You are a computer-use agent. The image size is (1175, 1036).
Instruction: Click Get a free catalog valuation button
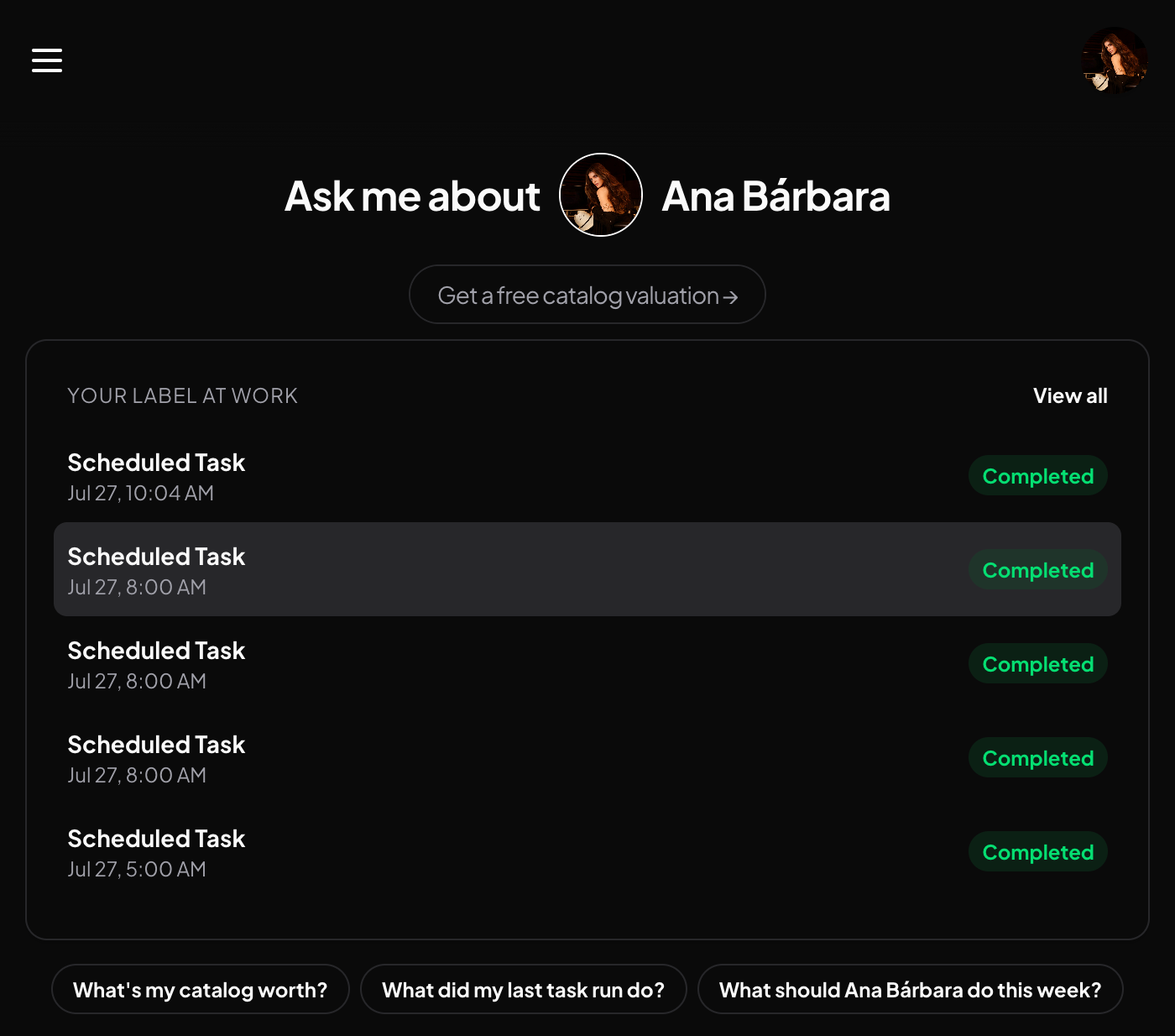click(587, 295)
